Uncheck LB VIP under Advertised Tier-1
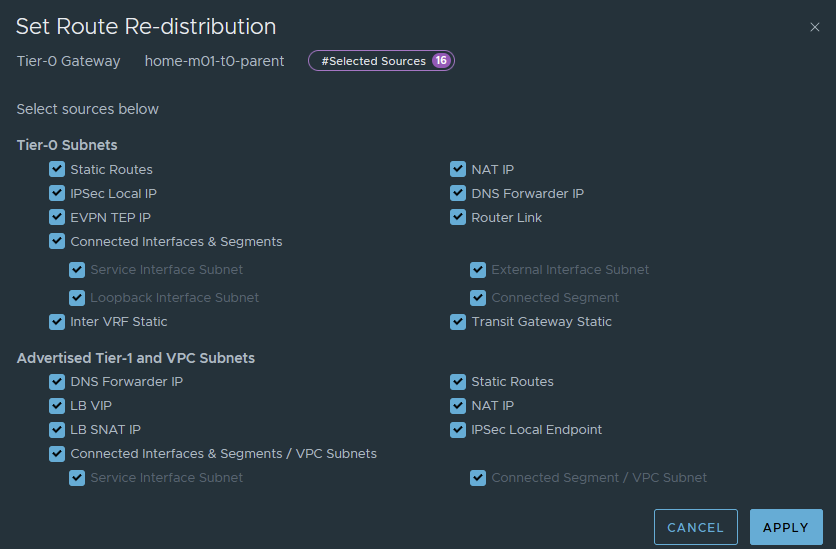This screenshot has width=836, height=549. (57, 406)
